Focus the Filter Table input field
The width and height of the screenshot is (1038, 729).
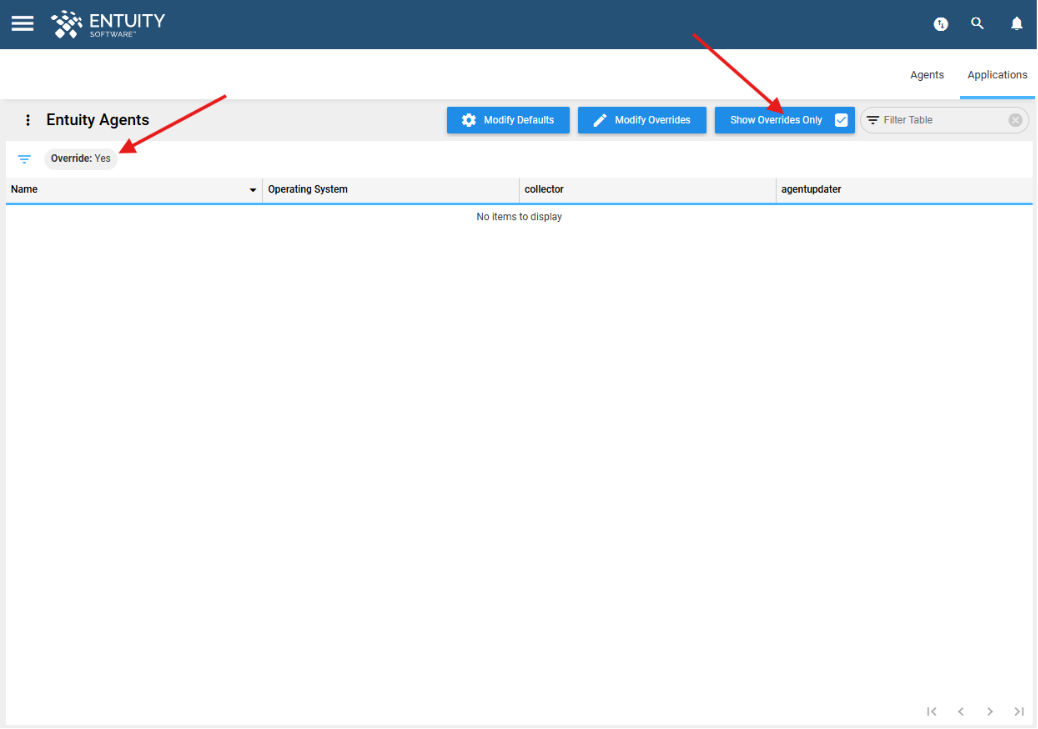(x=943, y=120)
